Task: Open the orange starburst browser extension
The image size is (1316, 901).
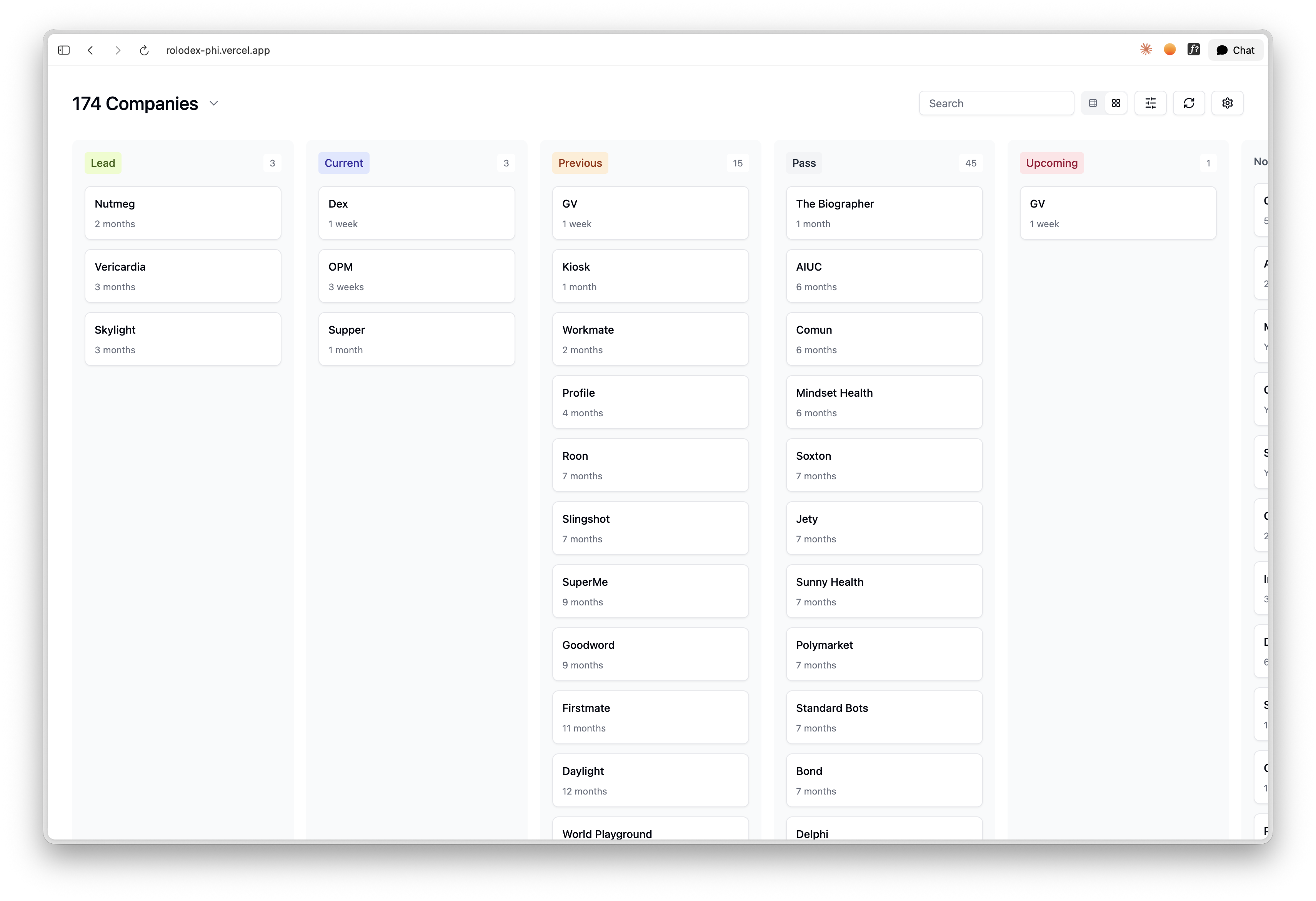Action: tap(1145, 49)
